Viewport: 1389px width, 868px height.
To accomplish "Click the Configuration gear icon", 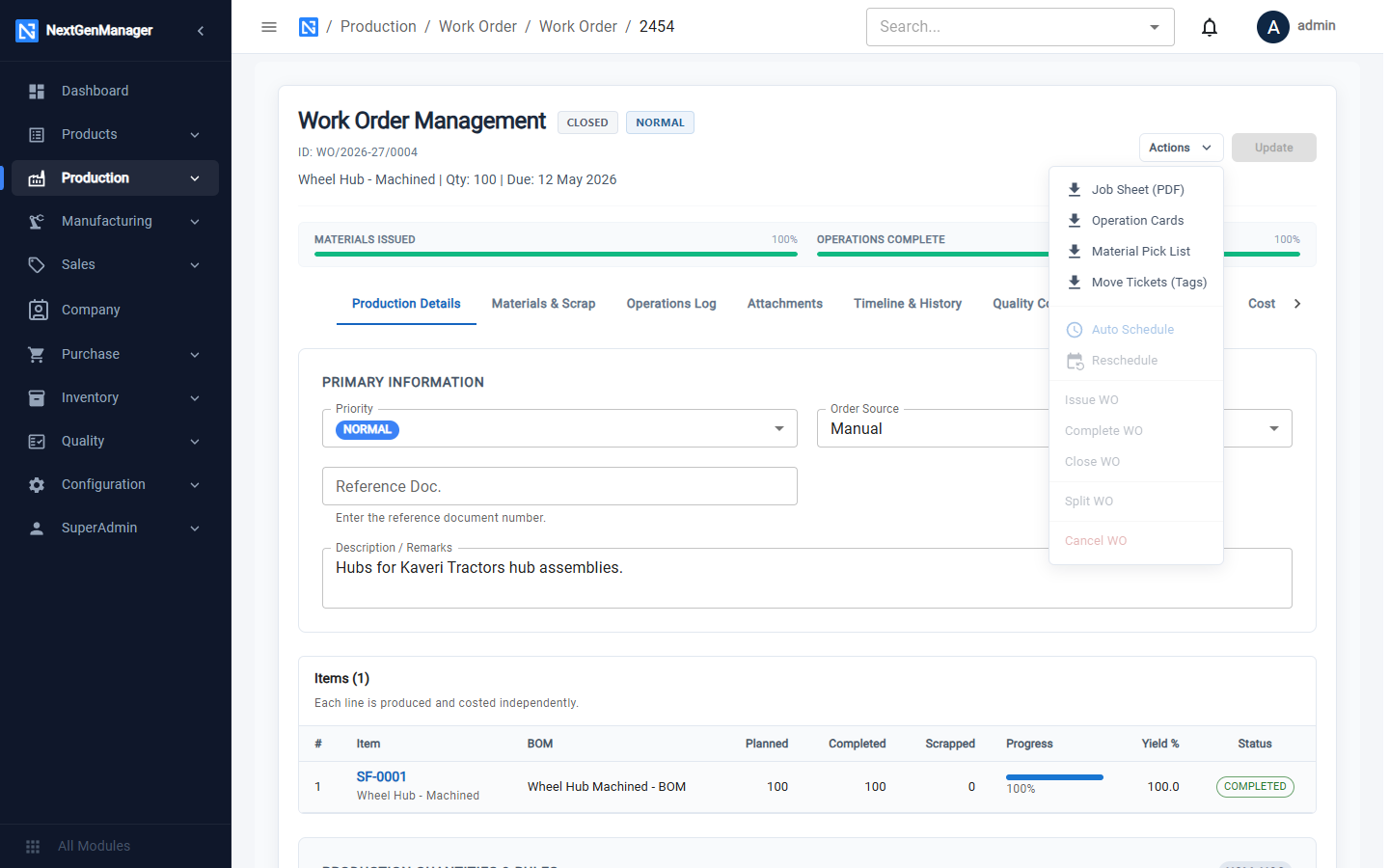I will tap(37, 484).
